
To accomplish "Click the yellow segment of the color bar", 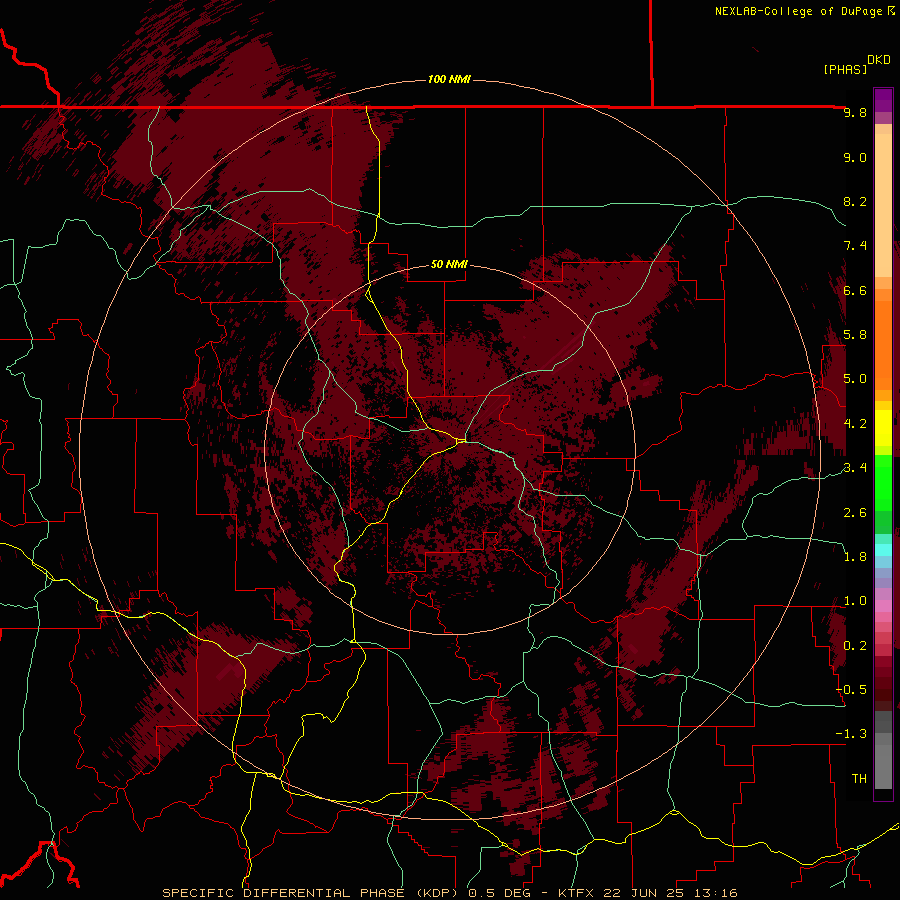I will pos(883,428).
